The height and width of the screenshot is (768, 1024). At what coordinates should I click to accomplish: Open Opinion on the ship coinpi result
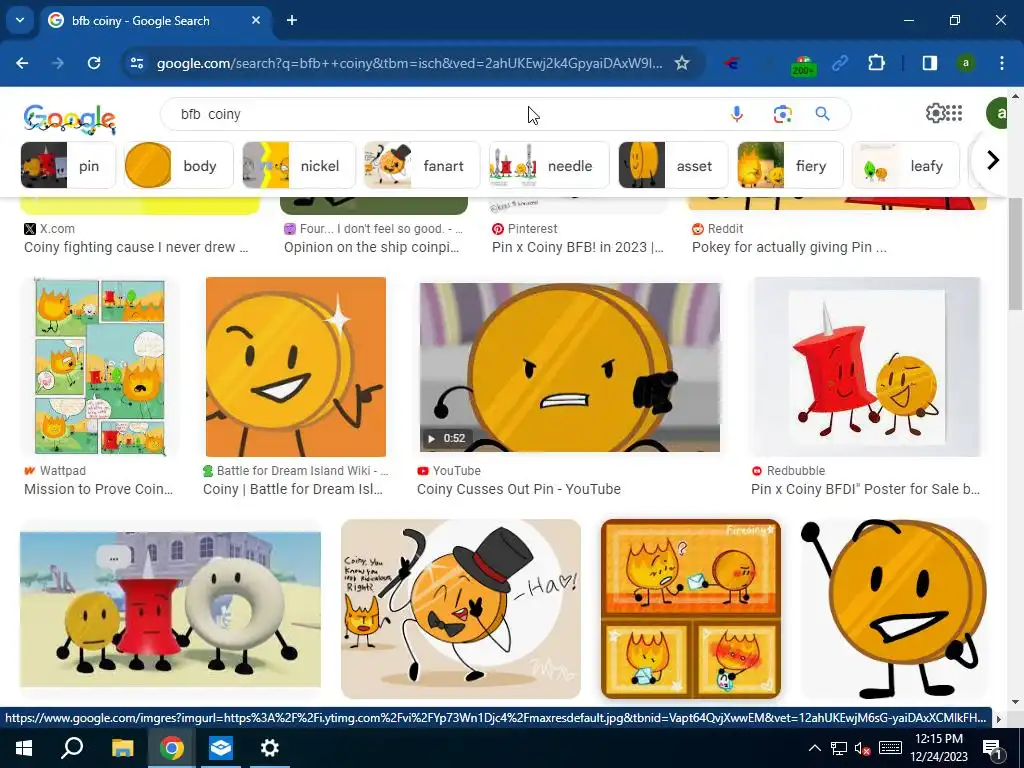(372, 248)
